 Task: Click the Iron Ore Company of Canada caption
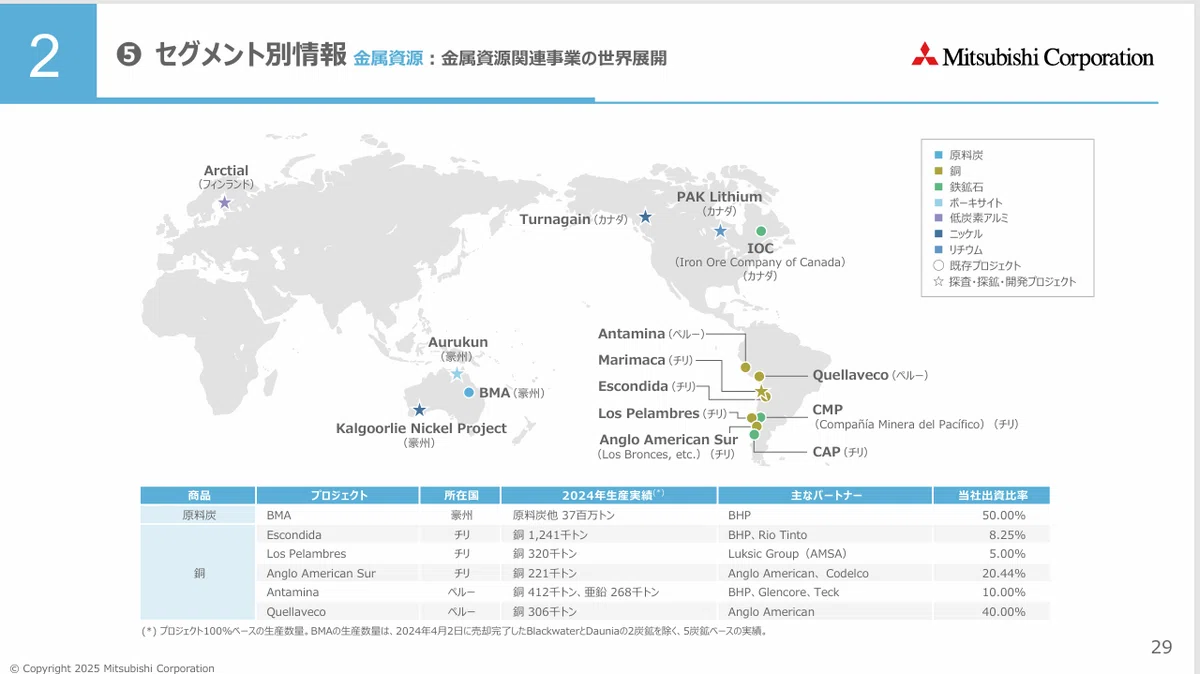tap(760, 262)
